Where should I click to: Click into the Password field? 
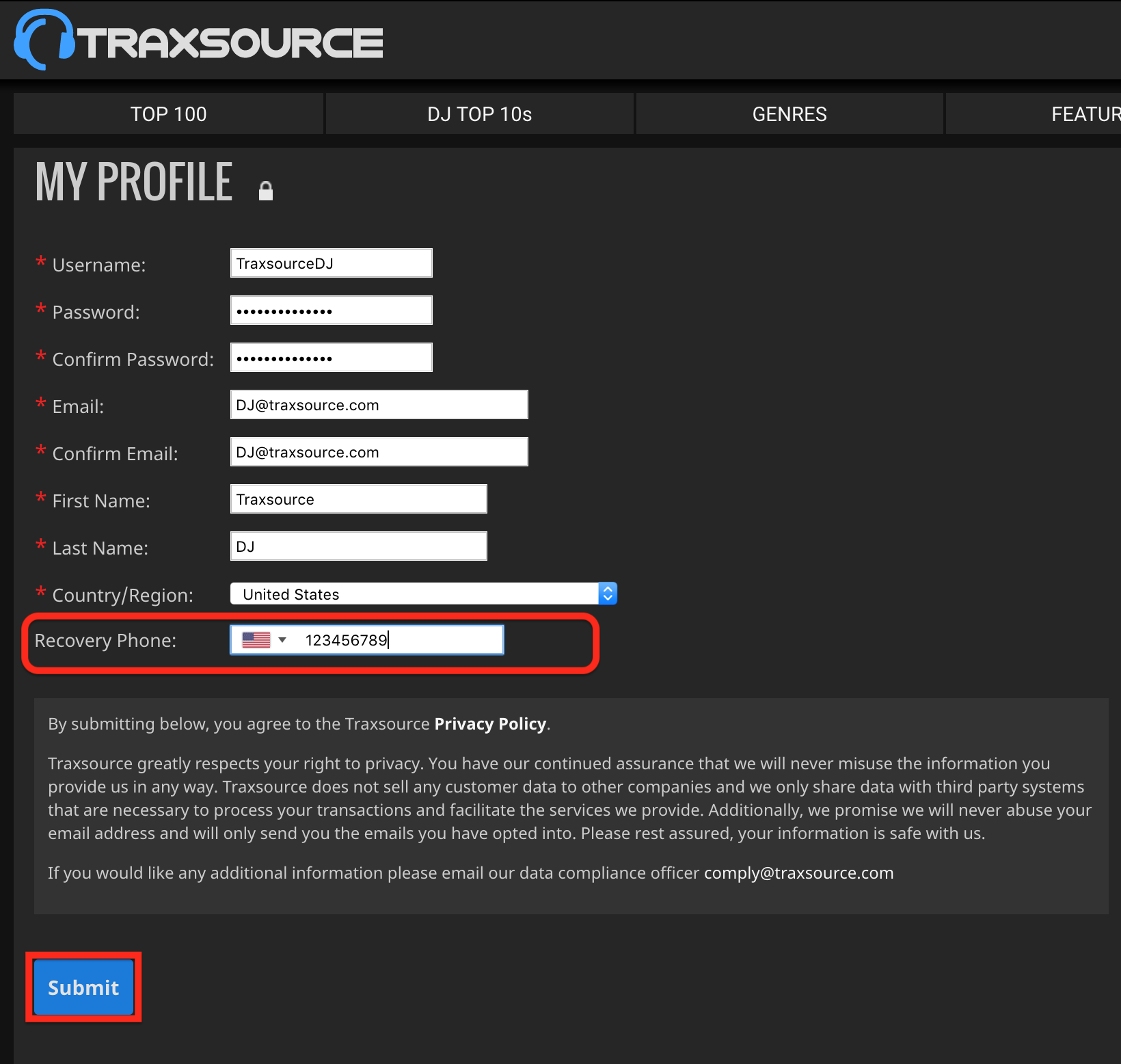pos(331,310)
